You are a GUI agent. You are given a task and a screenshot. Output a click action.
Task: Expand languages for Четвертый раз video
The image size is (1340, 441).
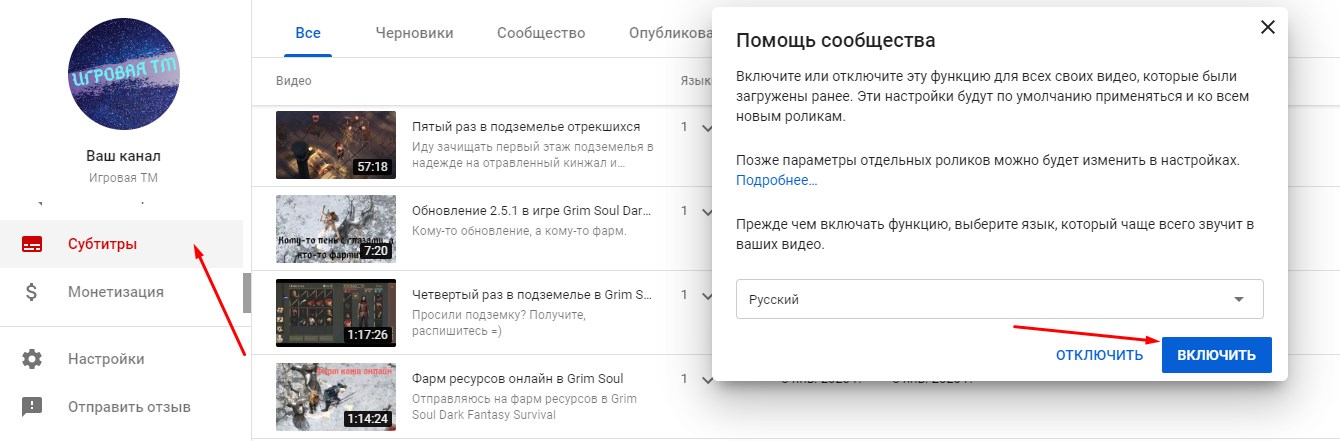[x=707, y=296]
